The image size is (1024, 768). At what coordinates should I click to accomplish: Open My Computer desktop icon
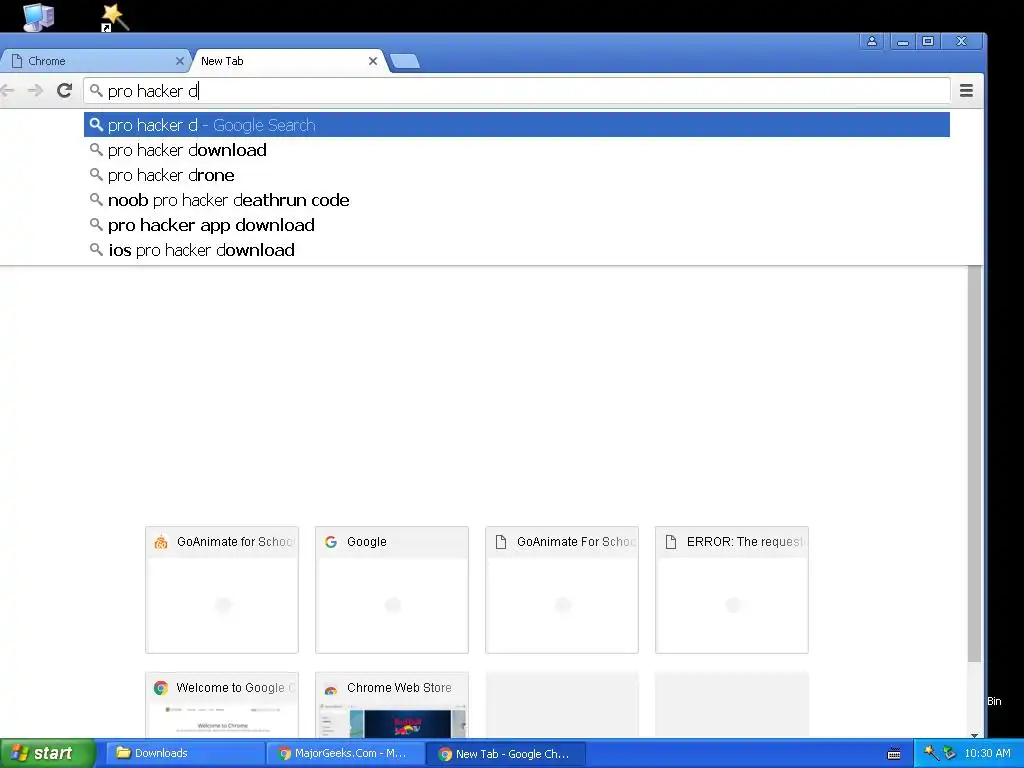[x=39, y=17]
